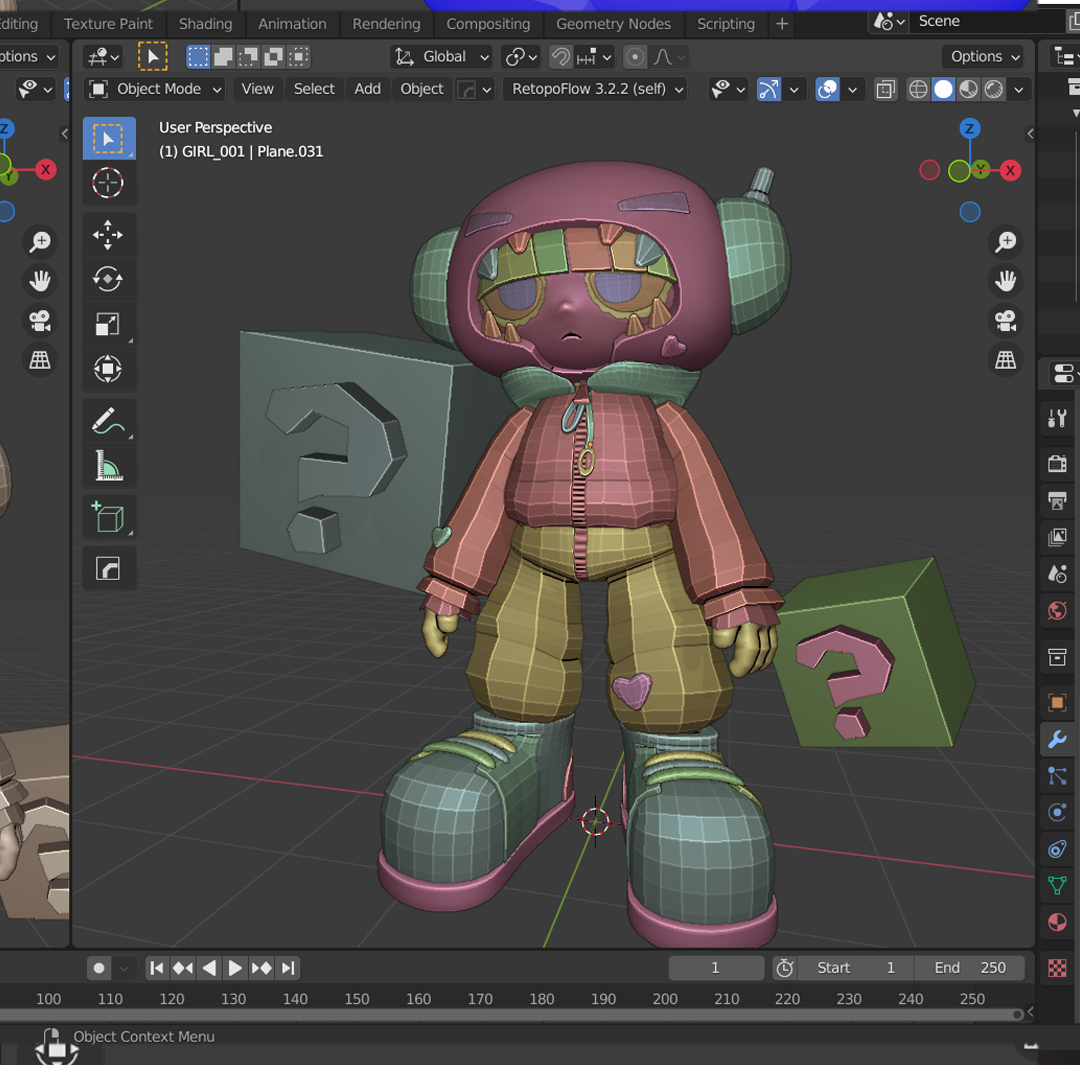Image resolution: width=1080 pixels, height=1065 pixels.
Task: Open snapping options dropdown
Action: click(594, 56)
